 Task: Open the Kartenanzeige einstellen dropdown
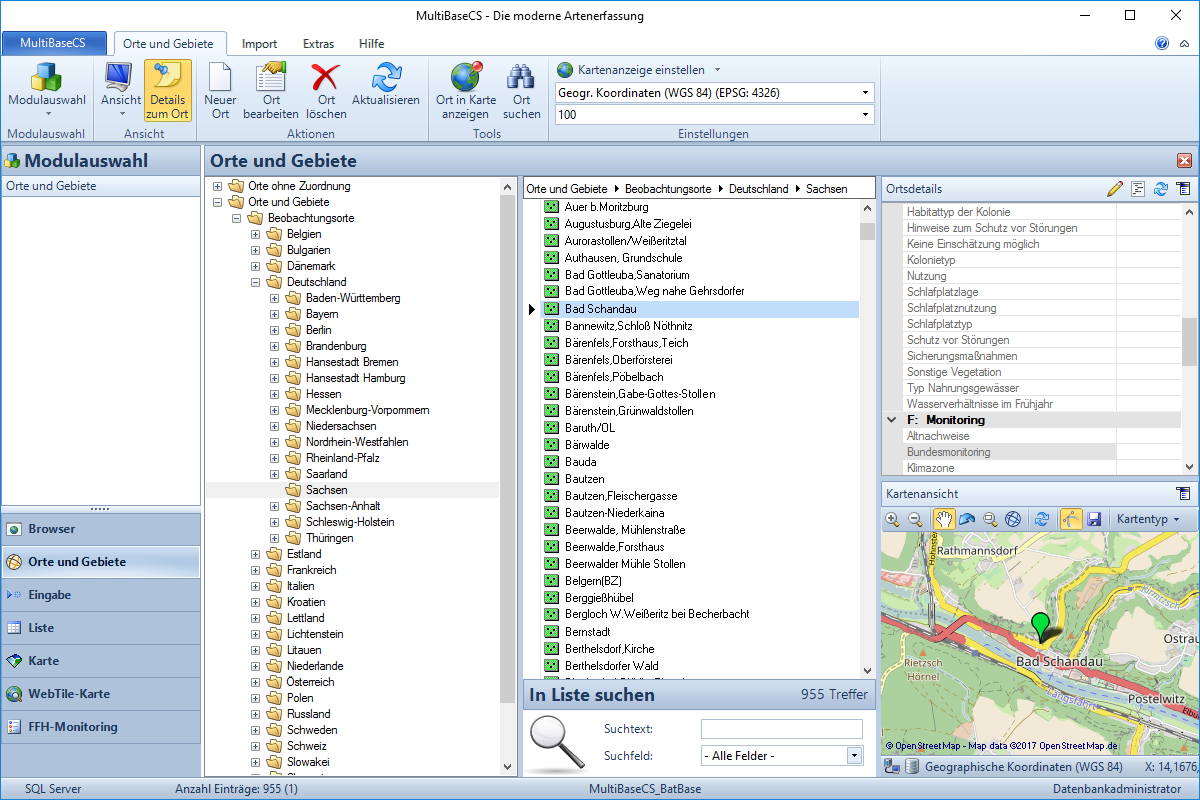pos(639,70)
